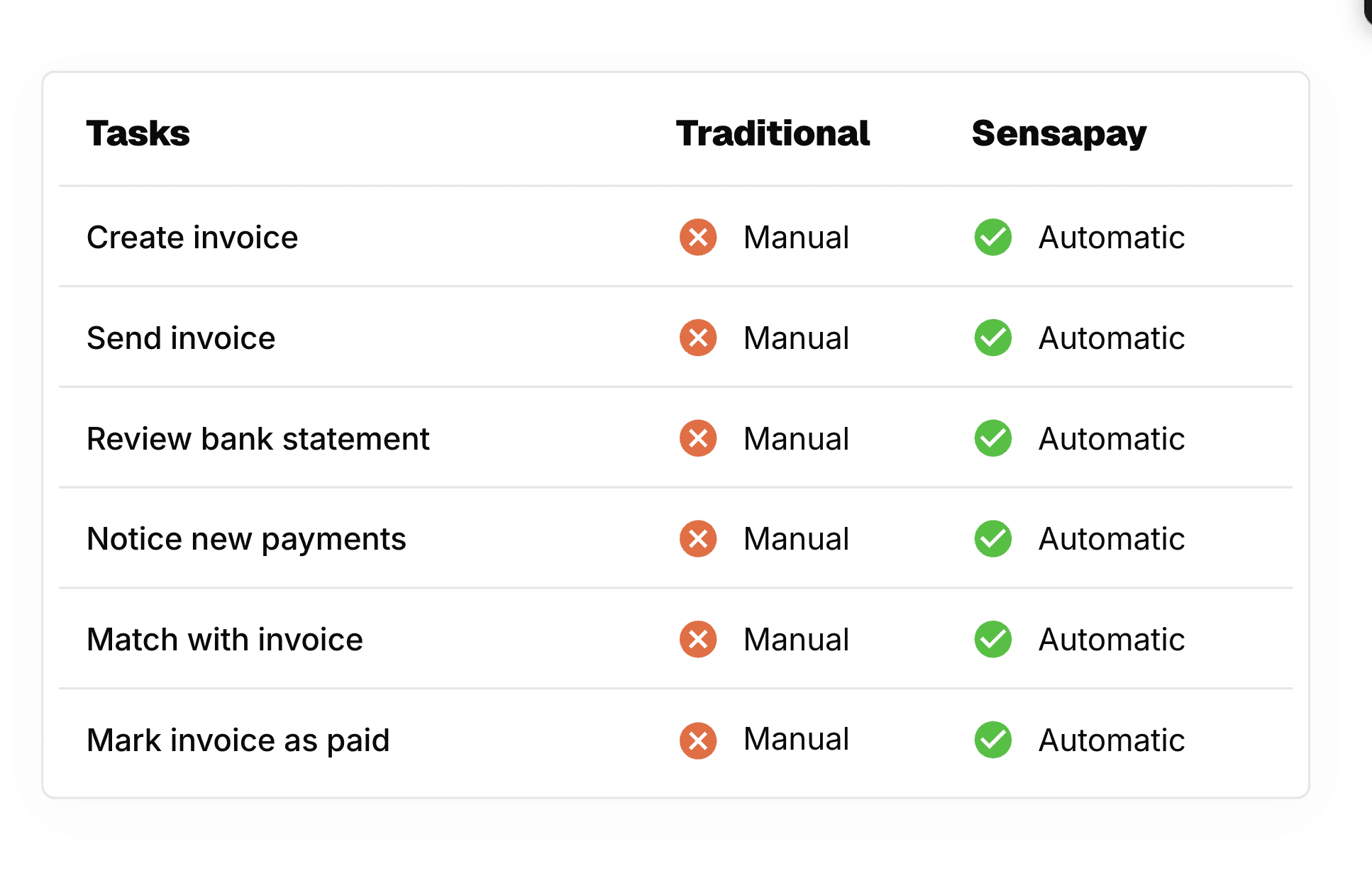Click the red X icon beside Create invoice
This screenshot has height=888, width=1372.
(698, 237)
